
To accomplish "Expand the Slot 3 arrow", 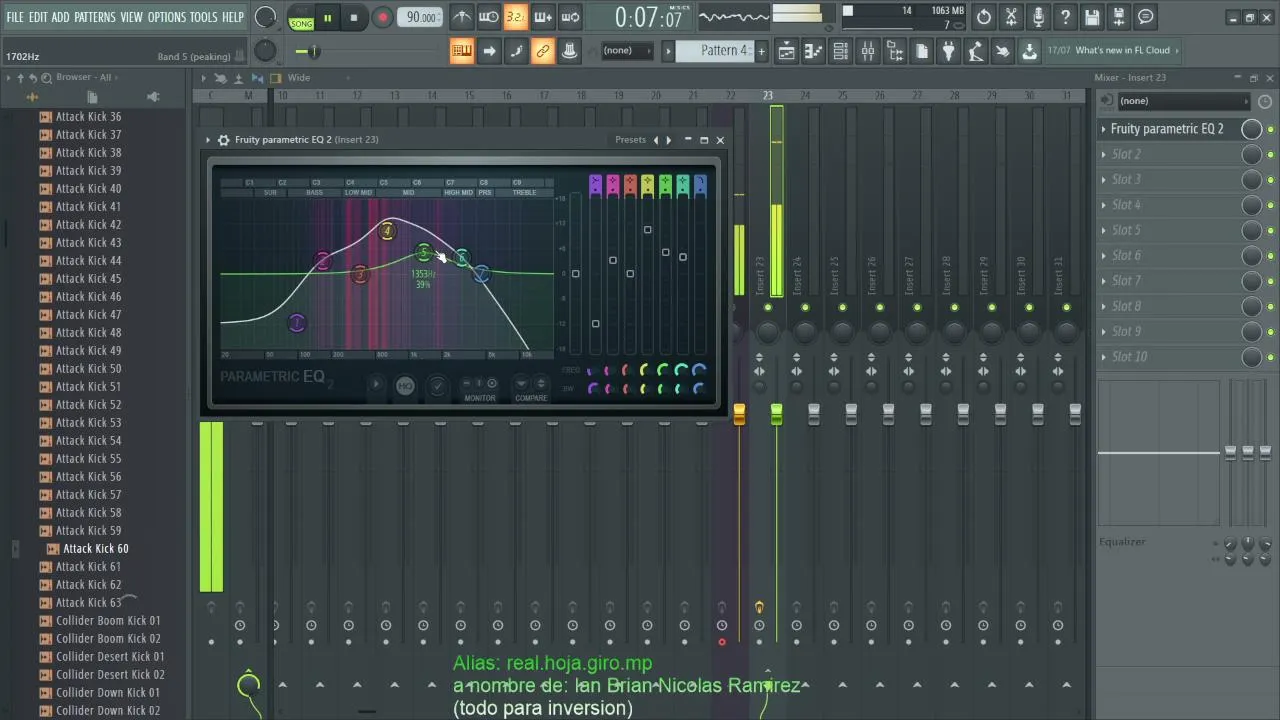I will pyautogui.click(x=1104, y=180).
